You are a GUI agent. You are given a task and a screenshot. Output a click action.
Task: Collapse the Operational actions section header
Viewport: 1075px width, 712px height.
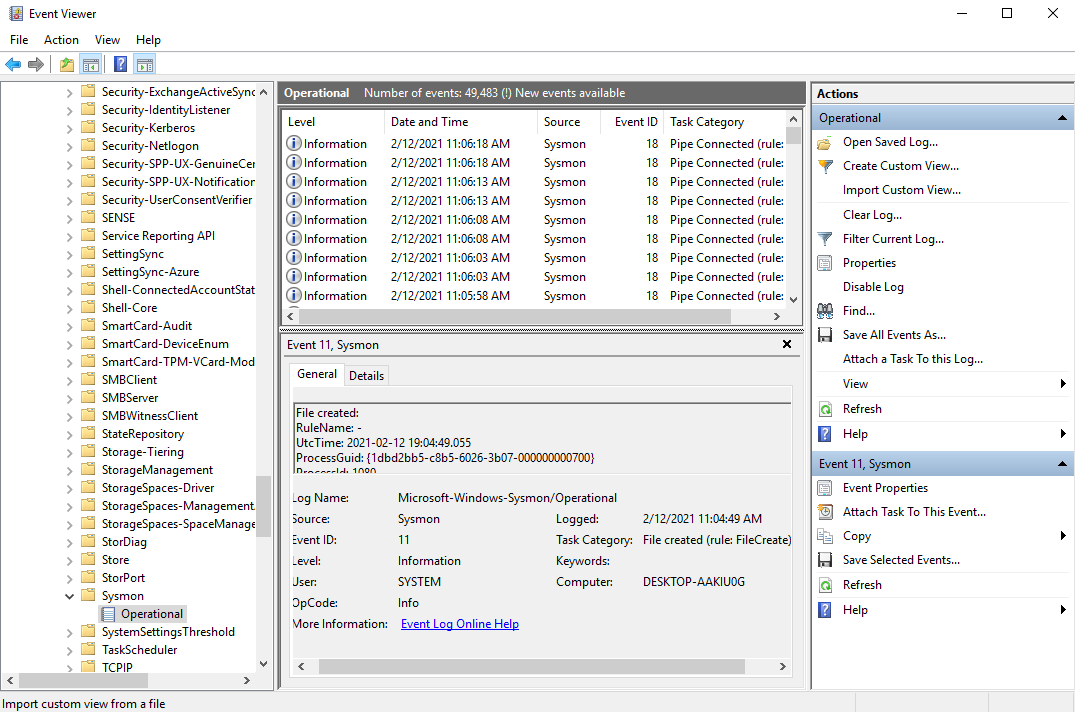tap(1063, 118)
